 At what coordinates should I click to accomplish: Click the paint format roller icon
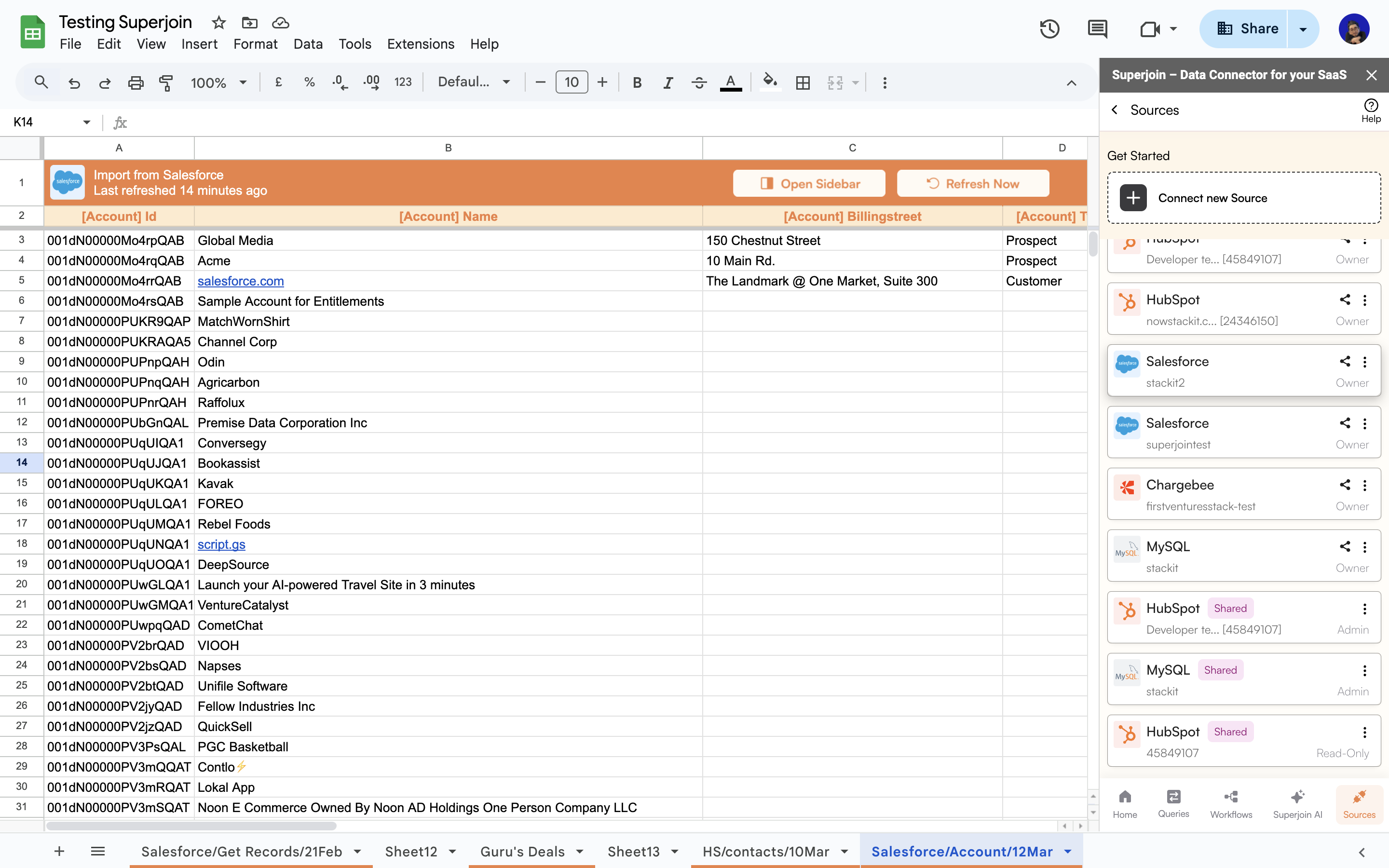(166, 82)
